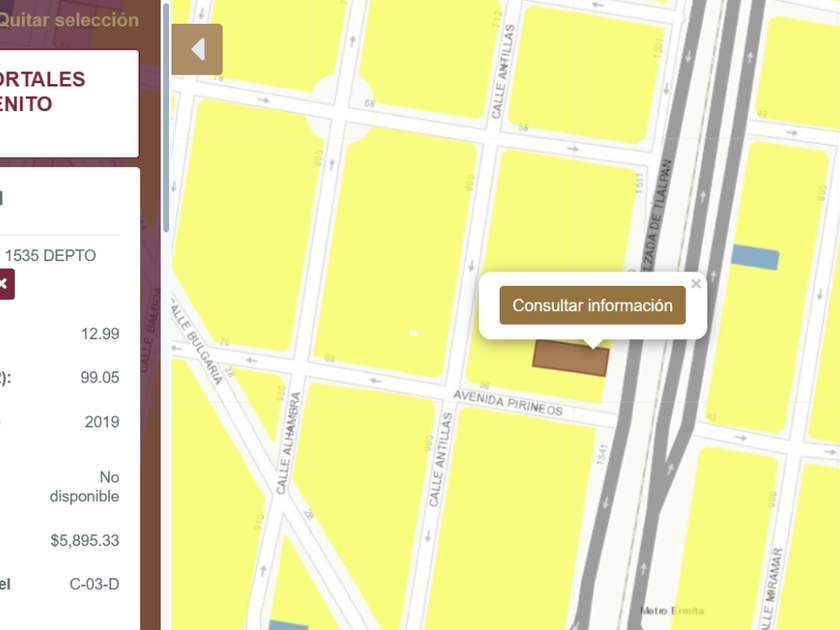Viewport: 840px width, 630px height.
Task: Click the code C-03-D
Action: click(x=94, y=584)
